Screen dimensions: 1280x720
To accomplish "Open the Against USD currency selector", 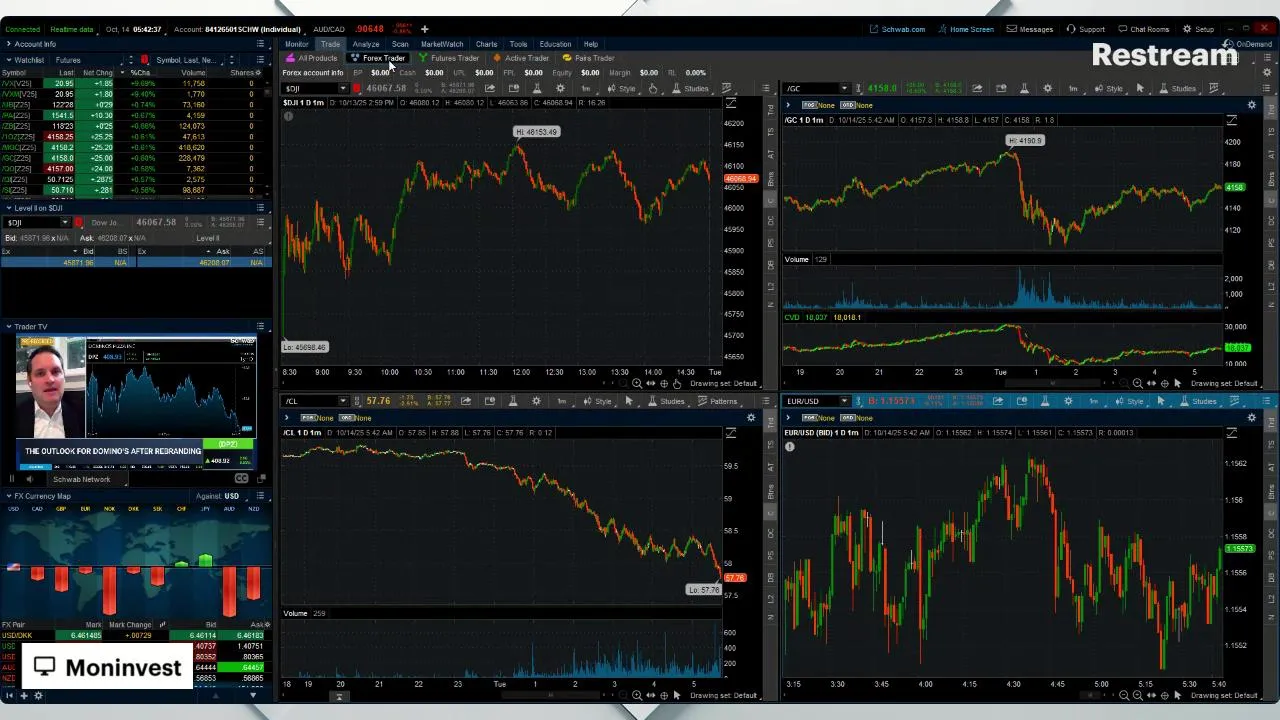I will pyautogui.click(x=231, y=496).
